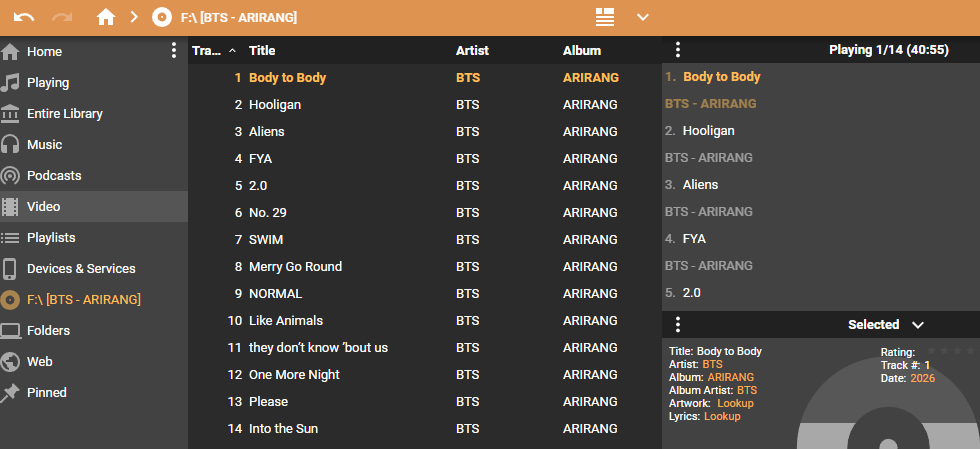Click Lyrics Lookup link
The image size is (980, 449).
point(722,416)
